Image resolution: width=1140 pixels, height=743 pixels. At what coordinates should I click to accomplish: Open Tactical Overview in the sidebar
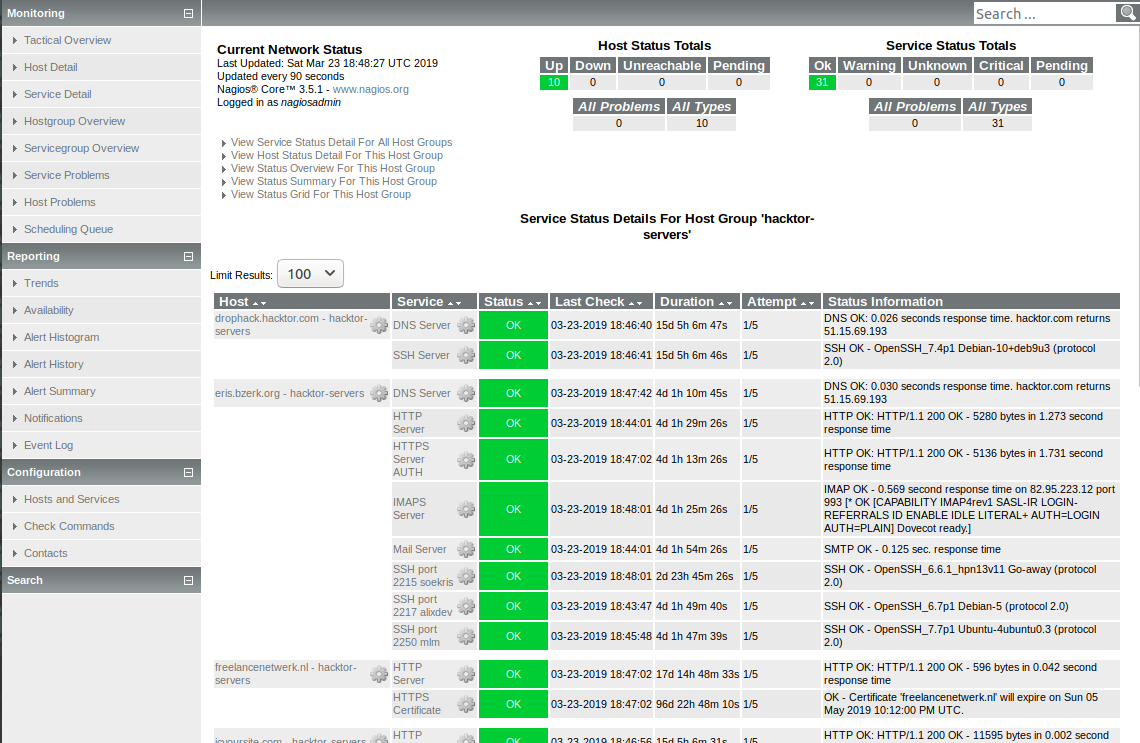tap(68, 40)
